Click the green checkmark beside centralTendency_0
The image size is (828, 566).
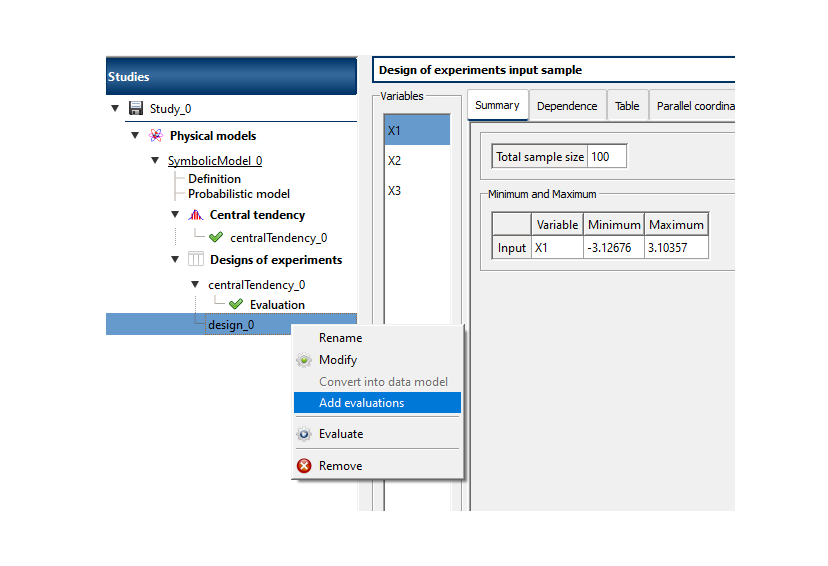(216, 238)
